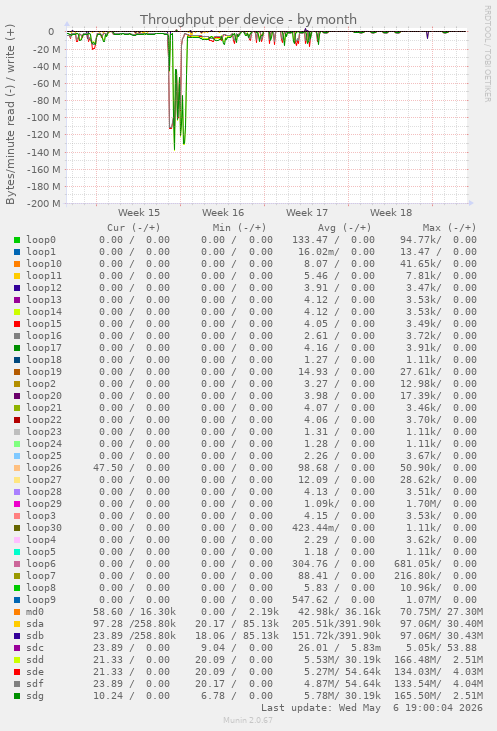Click the '-20 M' y-axis label
497x731 pixels.
pos(46,49)
